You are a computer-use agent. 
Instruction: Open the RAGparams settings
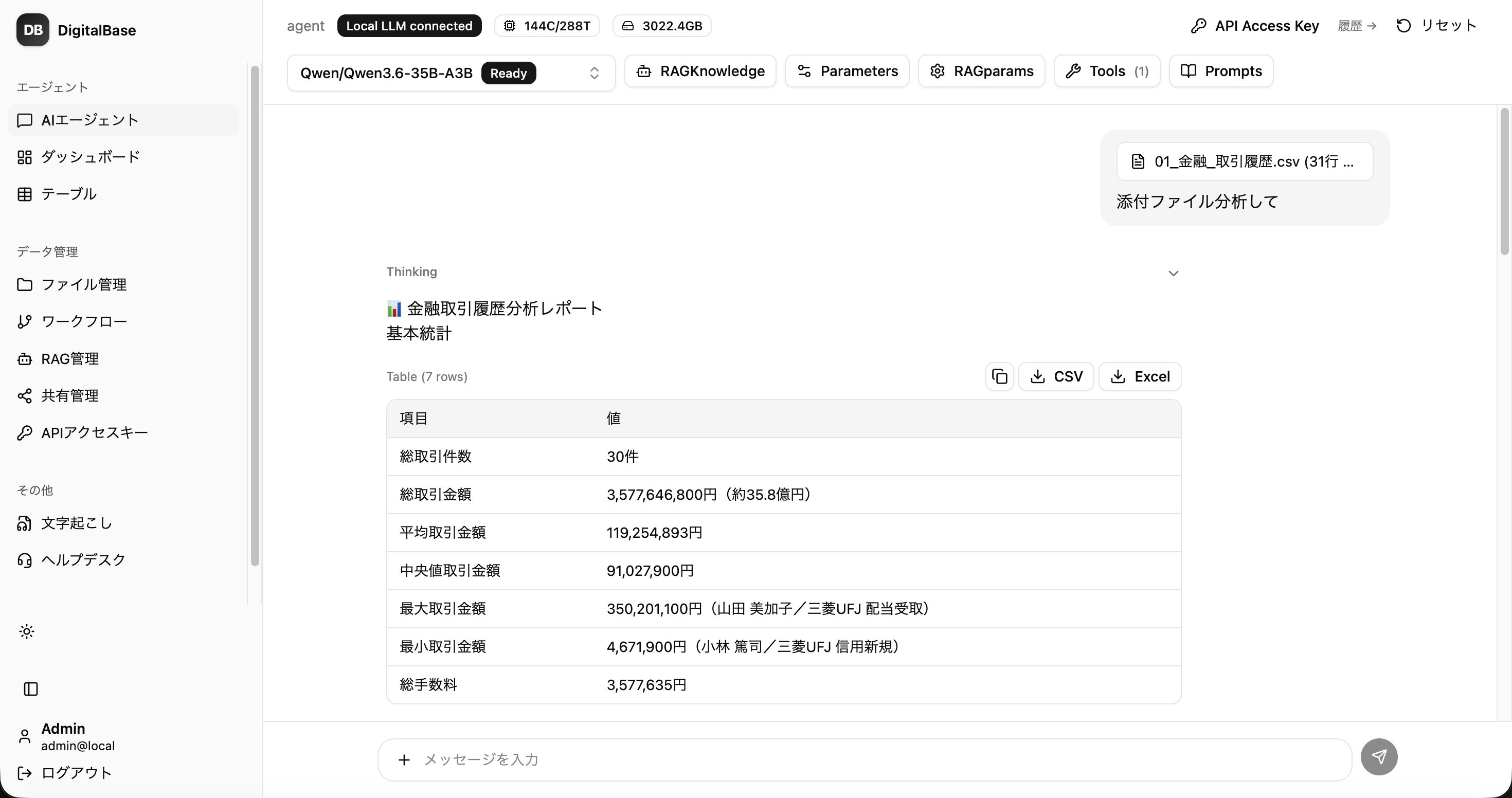[981, 71]
